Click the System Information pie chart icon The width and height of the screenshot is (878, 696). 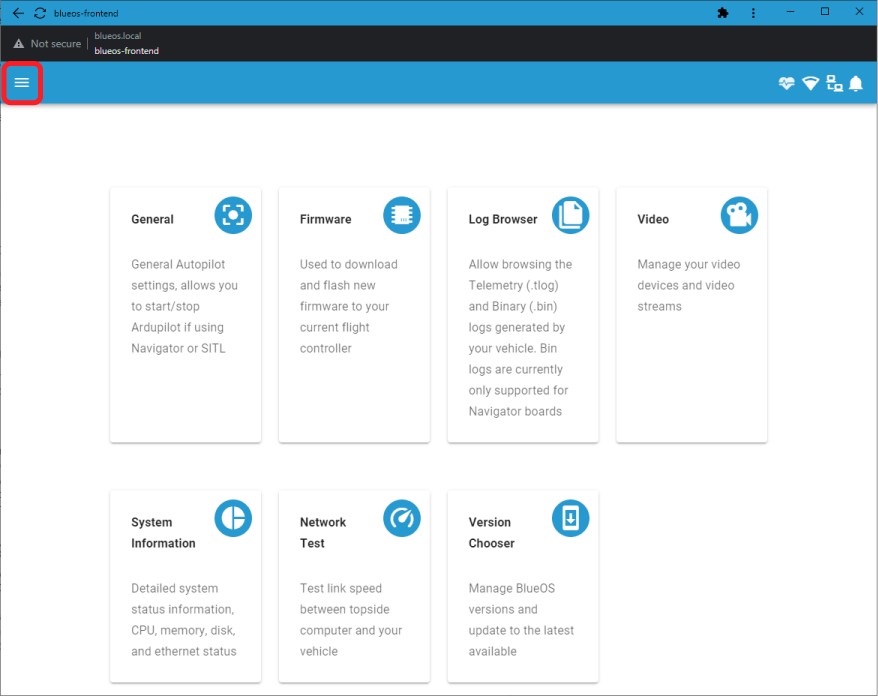(x=233, y=517)
